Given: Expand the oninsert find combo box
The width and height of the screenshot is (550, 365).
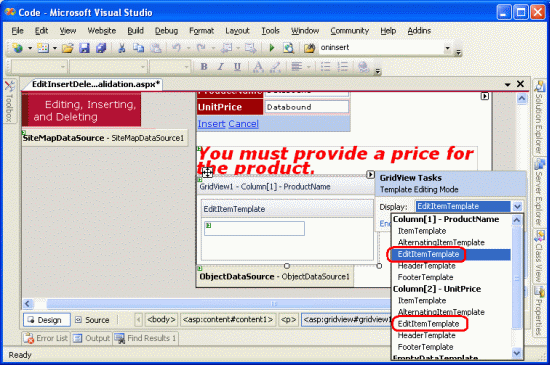Looking at the screenshot, I should (x=447, y=48).
